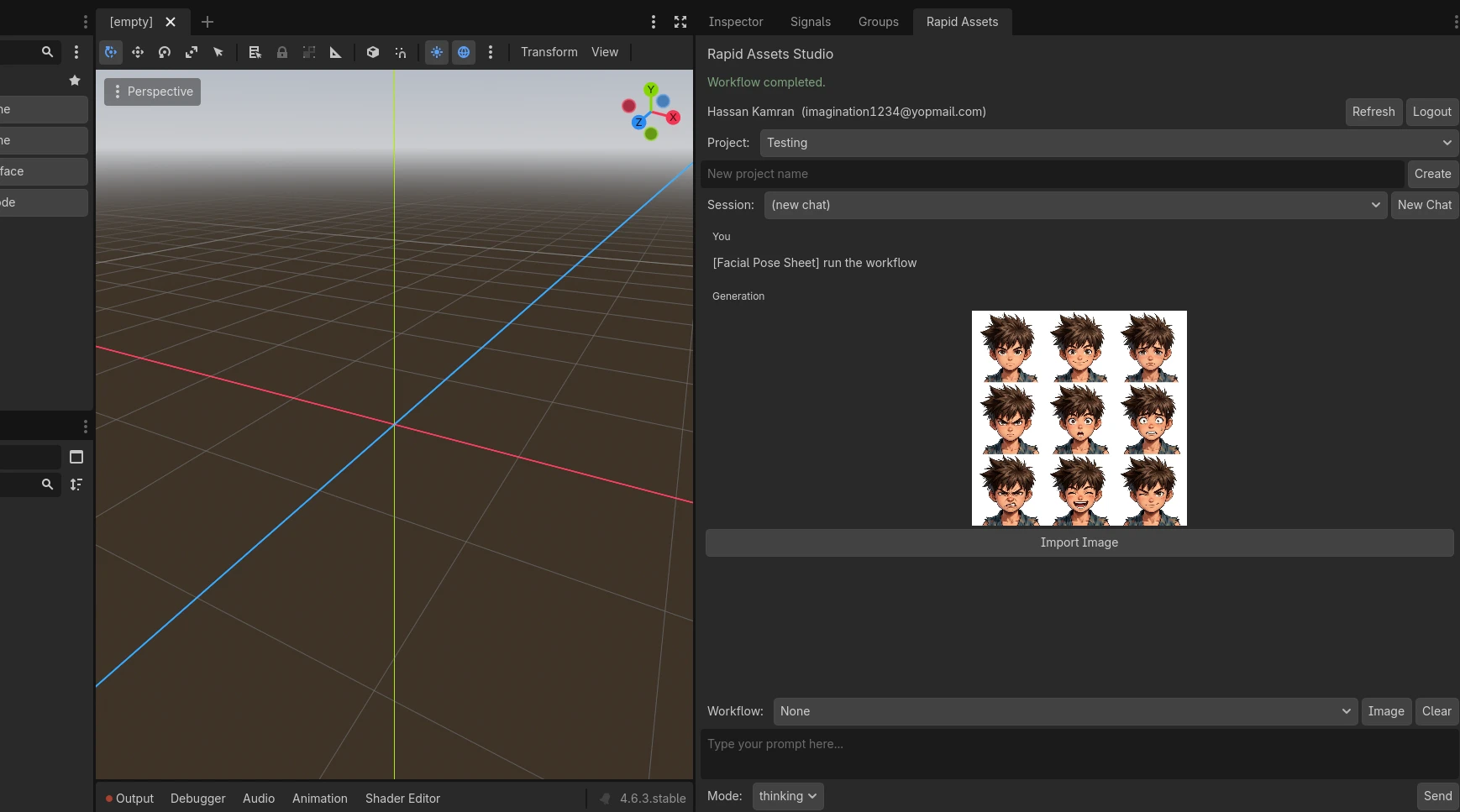Start a New Chat
Image resolution: width=1460 pixels, height=812 pixels.
pyautogui.click(x=1425, y=205)
